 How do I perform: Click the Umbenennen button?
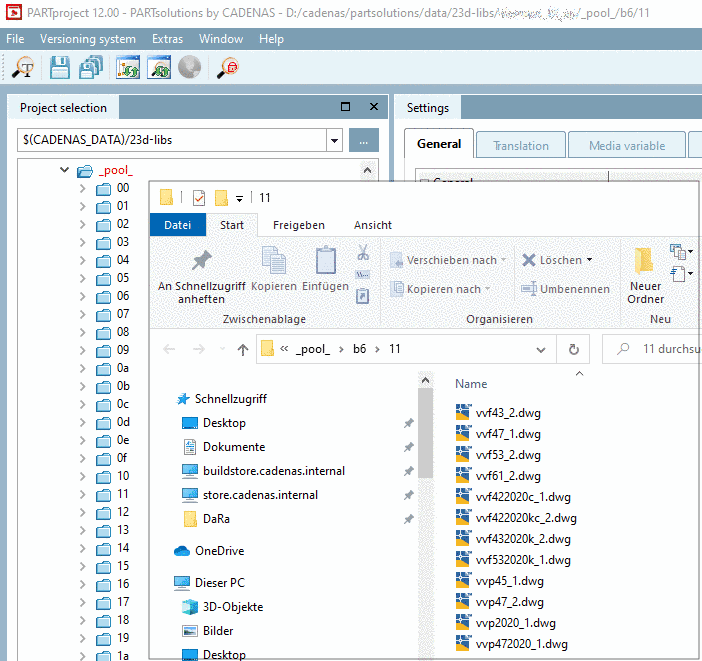tap(565, 289)
